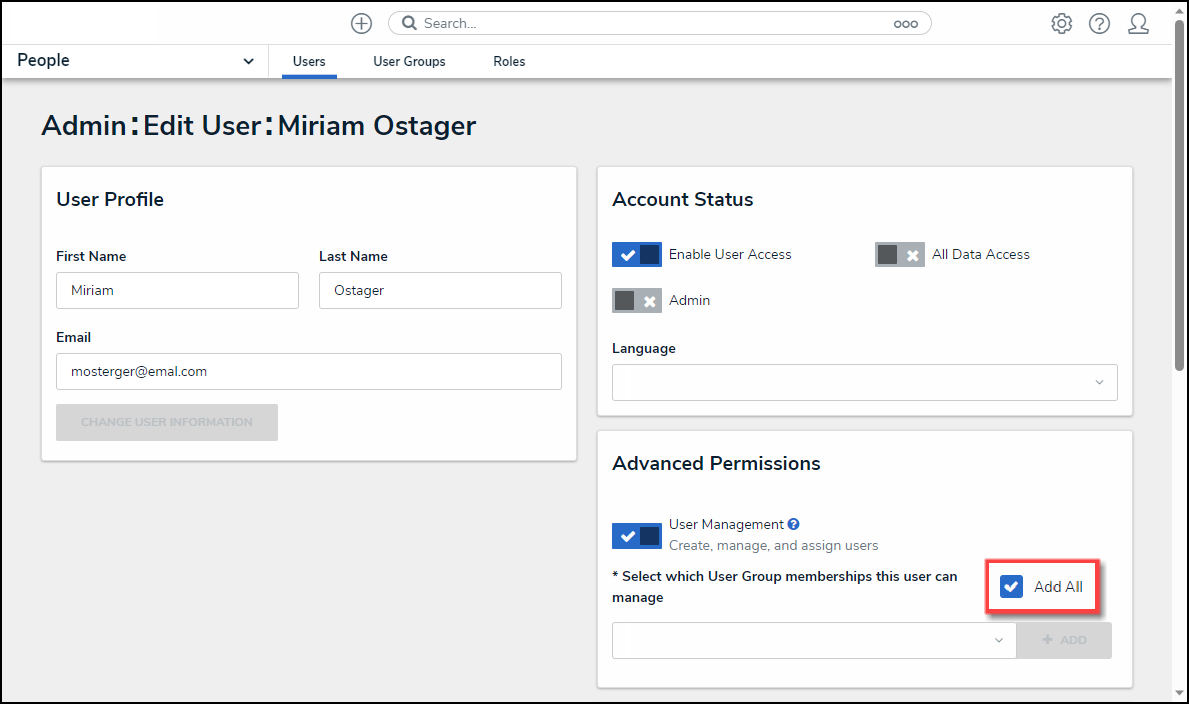This screenshot has height=704, width=1189.
Task: Open the help question mark icon
Action: point(1100,24)
